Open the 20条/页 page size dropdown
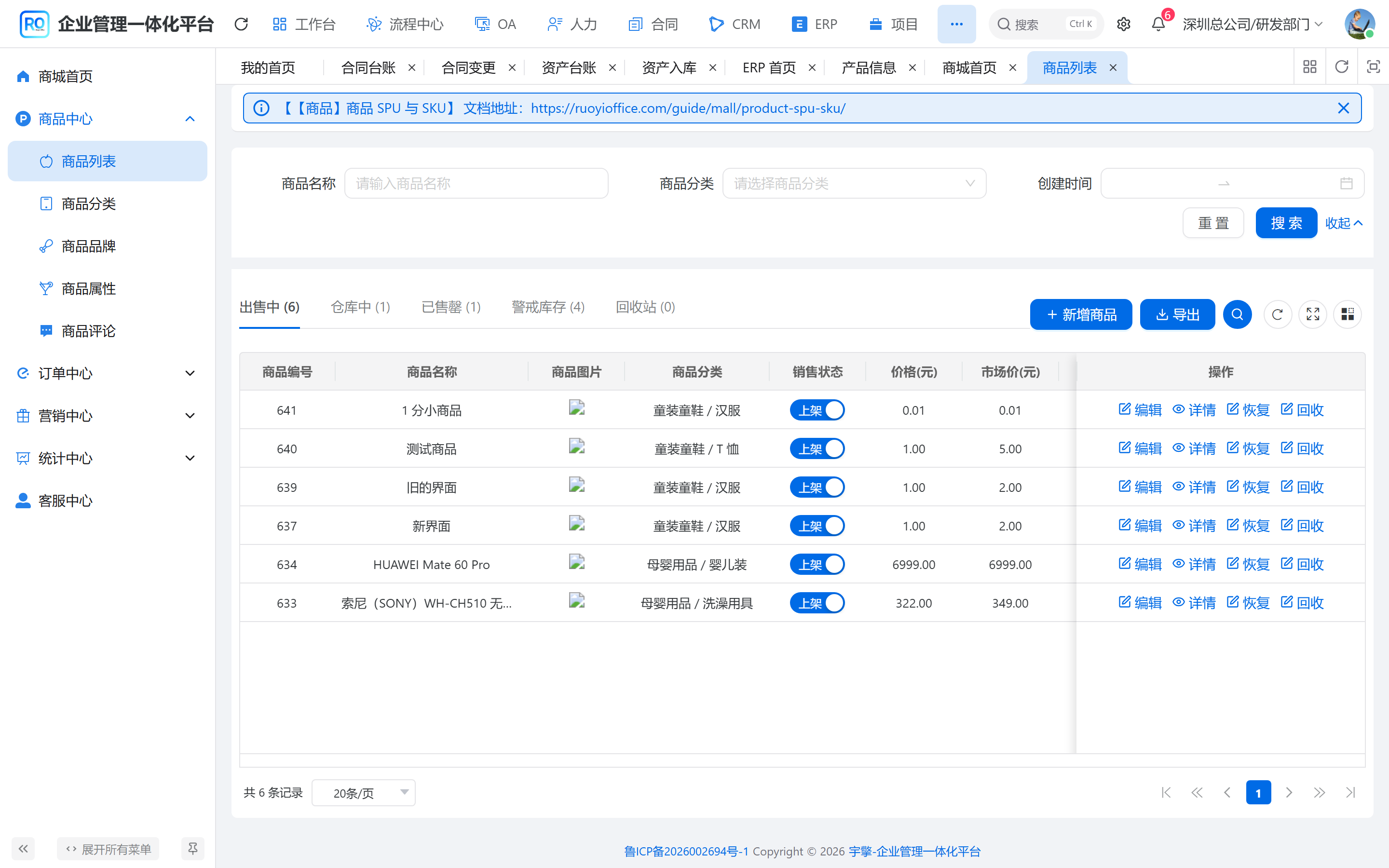The width and height of the screenshot is (1389, 868). pos(363,793)
